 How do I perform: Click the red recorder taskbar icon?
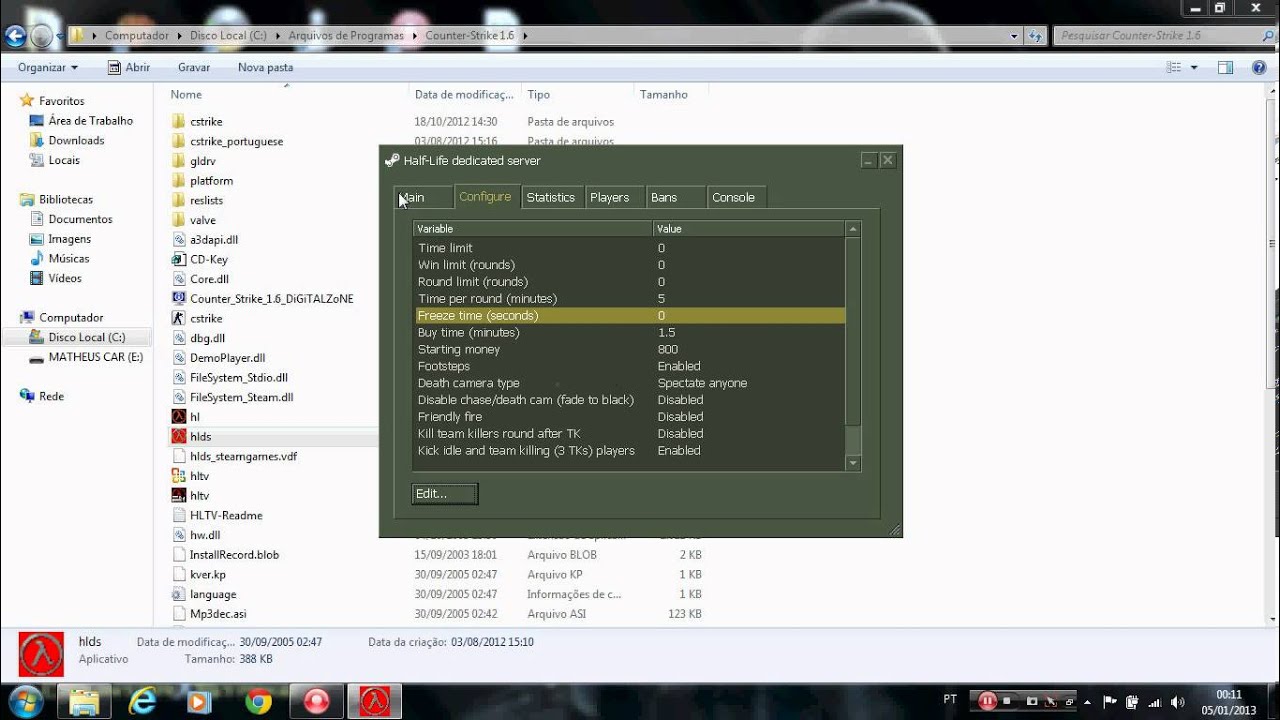pyautogui.click(x=317, y=701)
